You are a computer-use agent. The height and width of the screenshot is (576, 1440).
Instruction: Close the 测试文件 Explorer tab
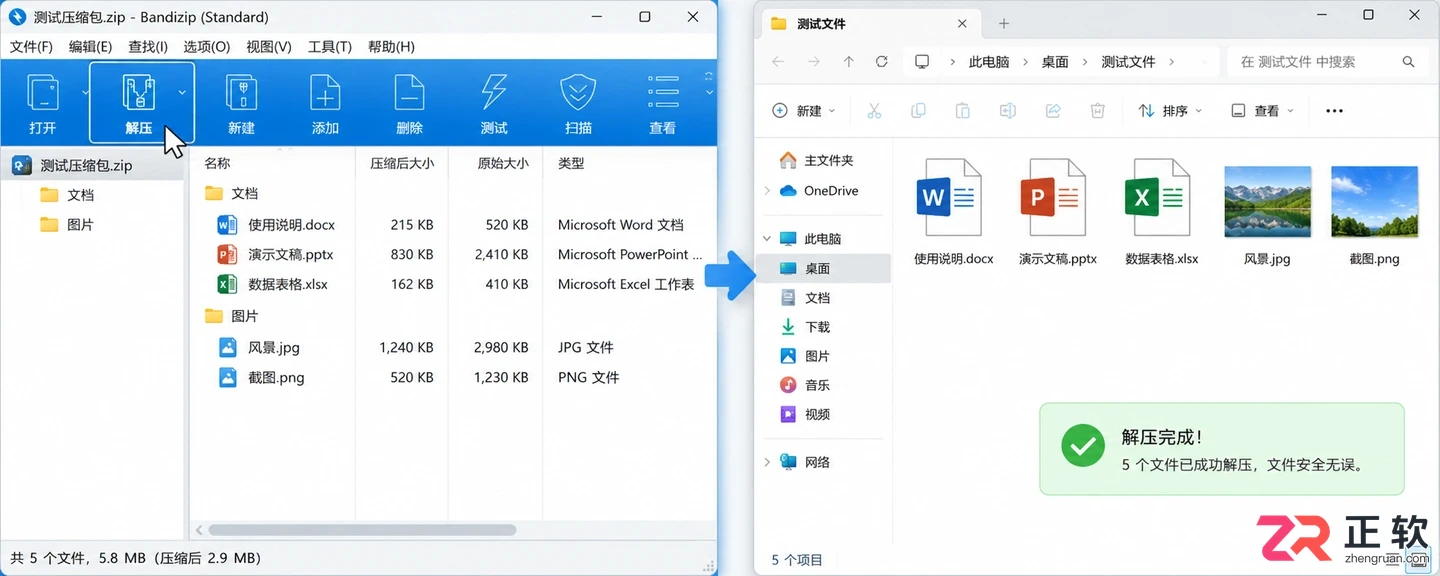963,24
